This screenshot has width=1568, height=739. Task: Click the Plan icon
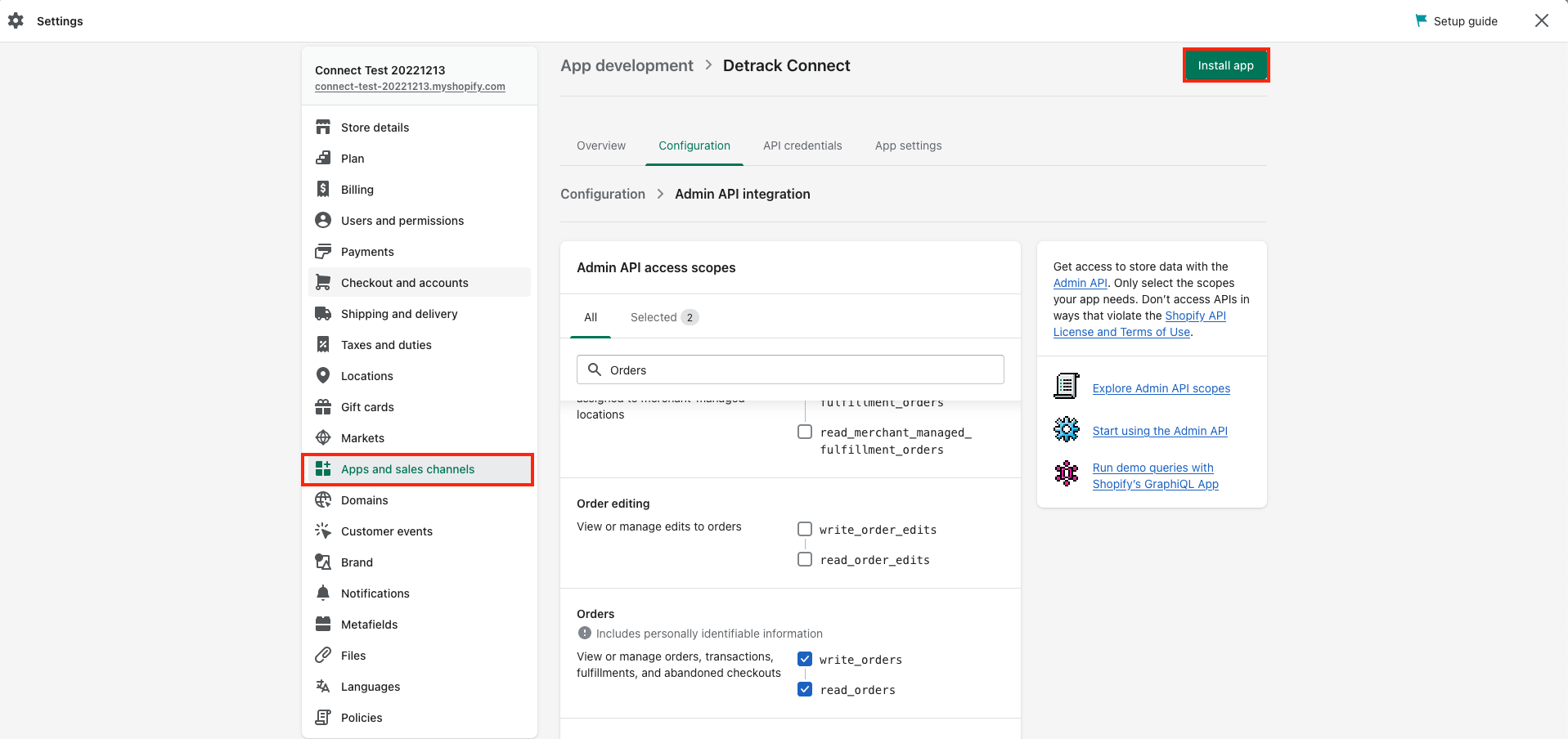[323, 159]
